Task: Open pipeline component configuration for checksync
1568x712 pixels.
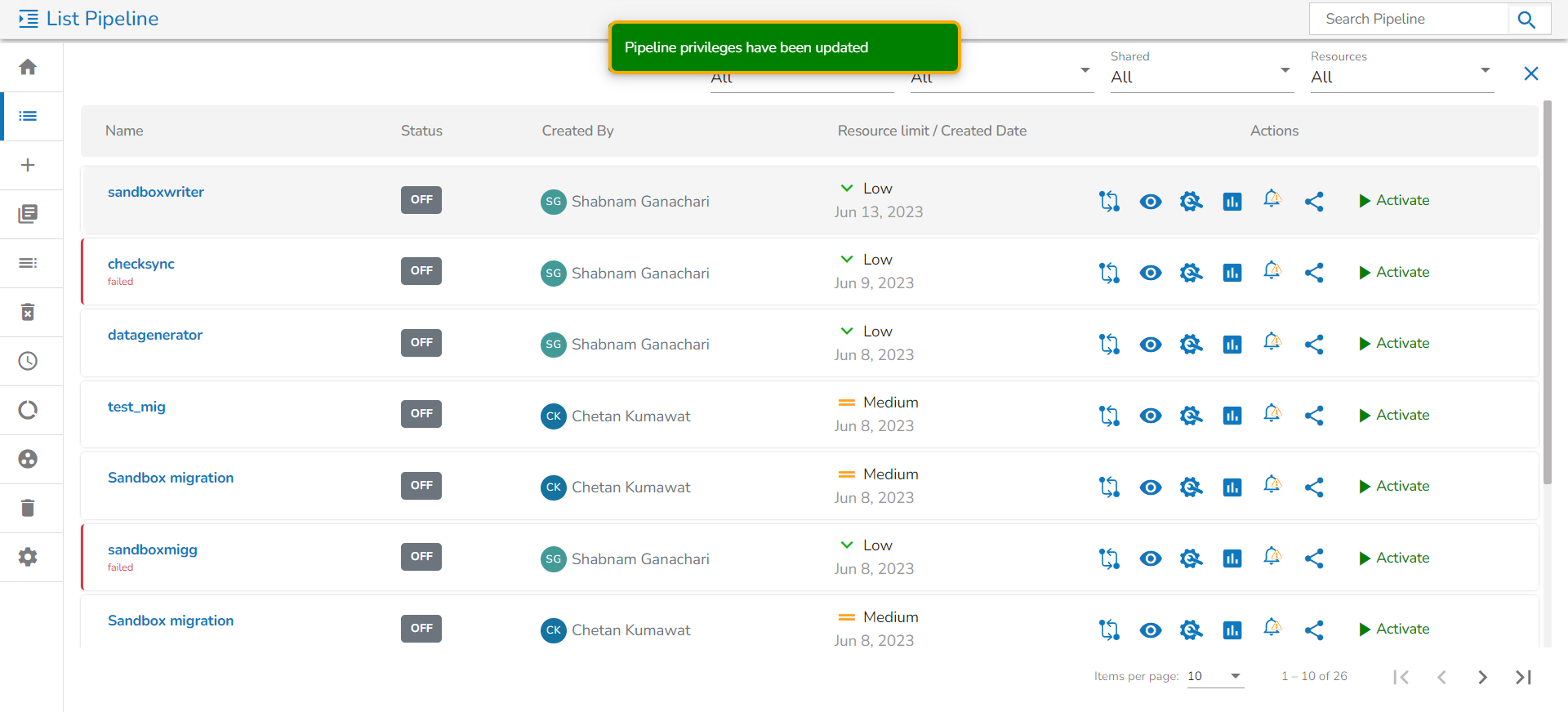Action: point(1191,273)
